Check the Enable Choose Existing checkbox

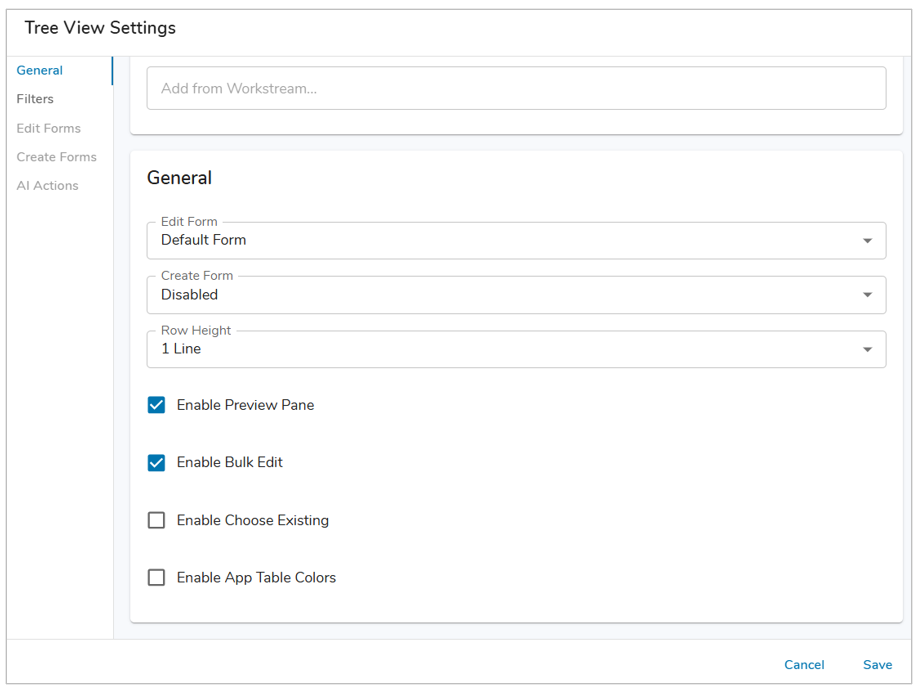pyautogui.click(x=157, y=520)
